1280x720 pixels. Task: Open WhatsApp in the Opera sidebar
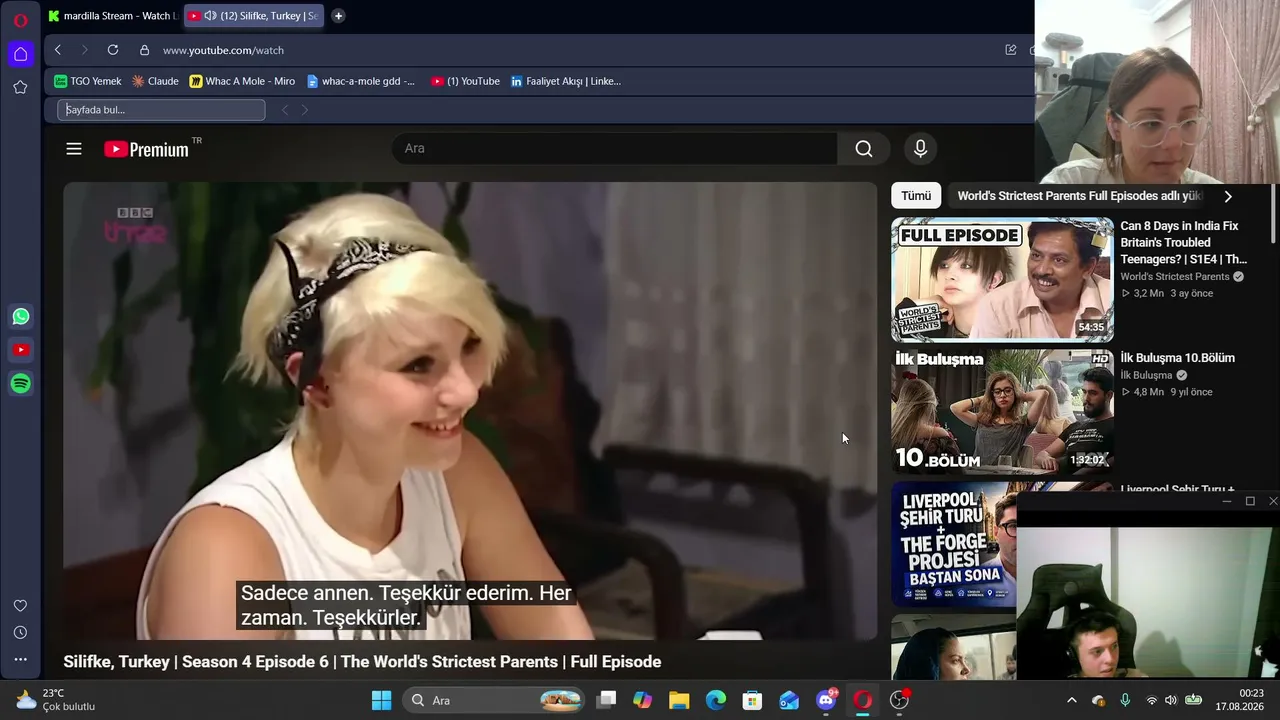click(x=21, y=317)
